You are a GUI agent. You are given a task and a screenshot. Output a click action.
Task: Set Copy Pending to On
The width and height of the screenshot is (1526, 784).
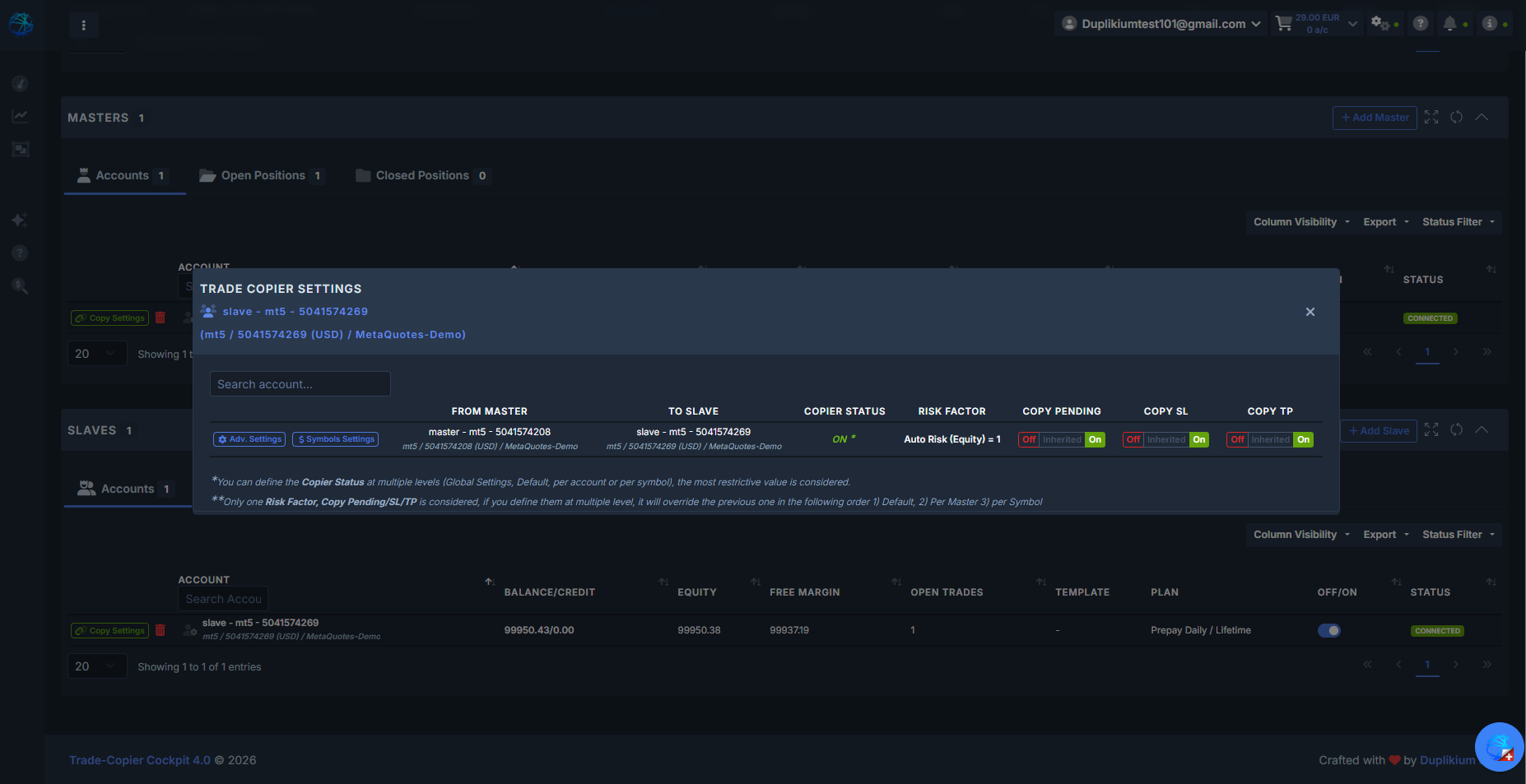click(1095, 439)
